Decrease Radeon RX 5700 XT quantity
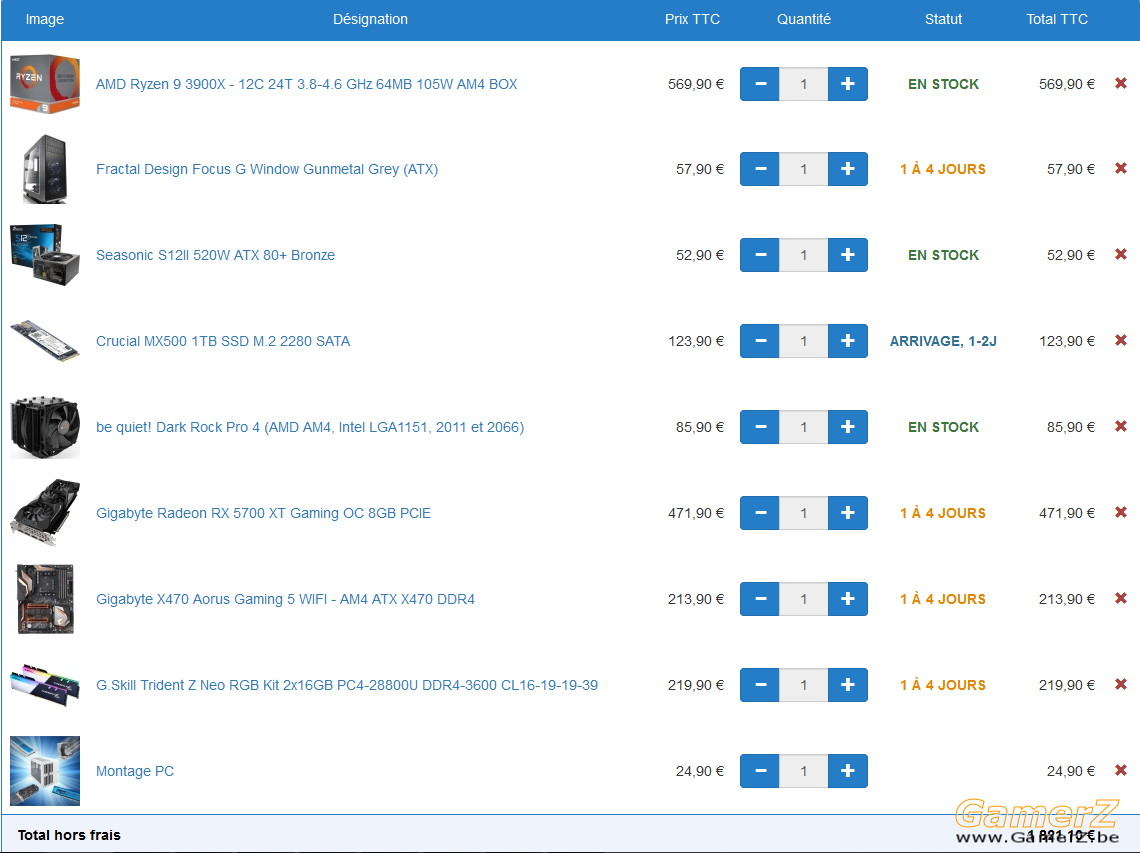Screen dimensions: 1140x853 760,513
